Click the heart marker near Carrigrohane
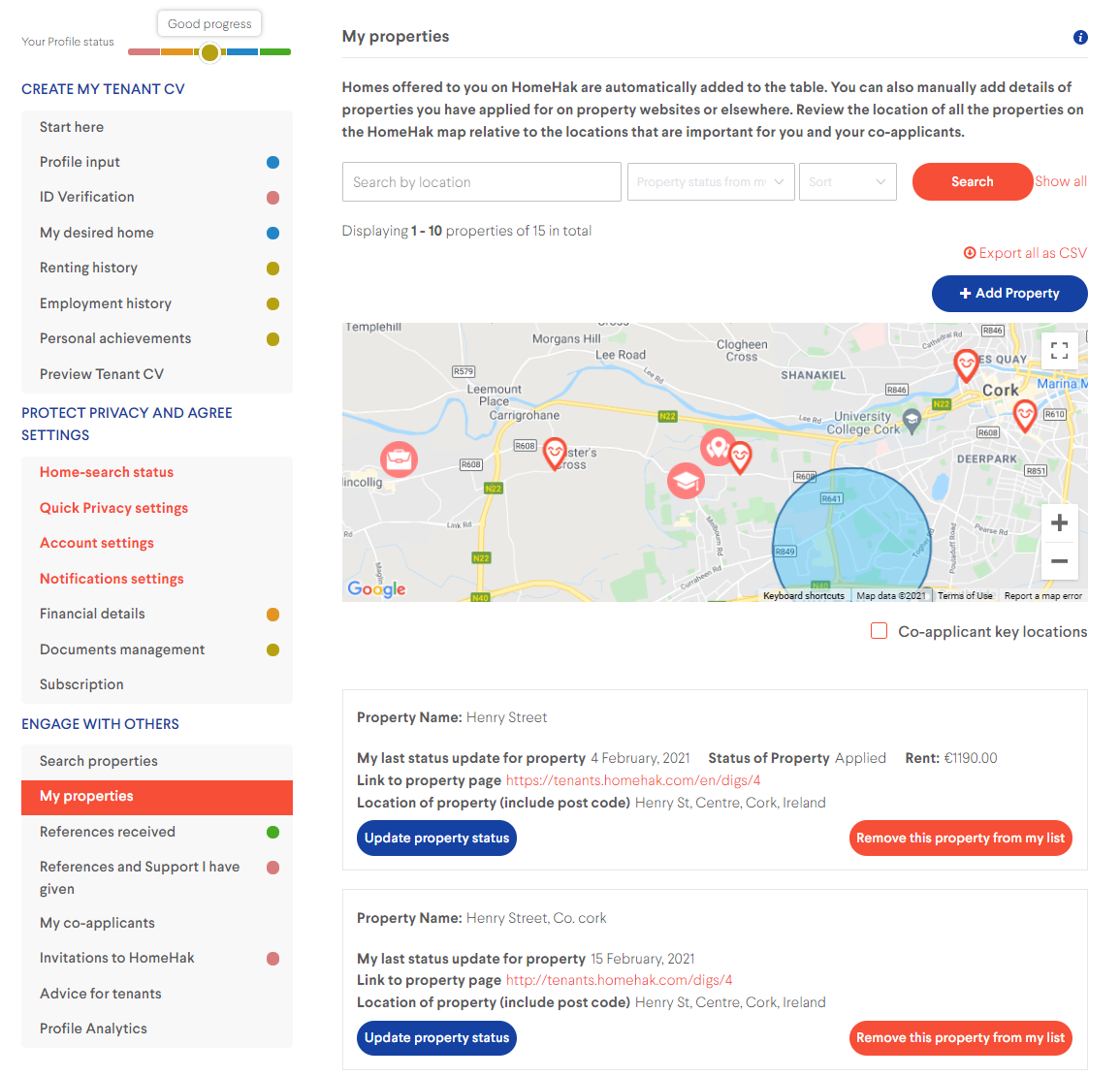 tap(555, 454)
